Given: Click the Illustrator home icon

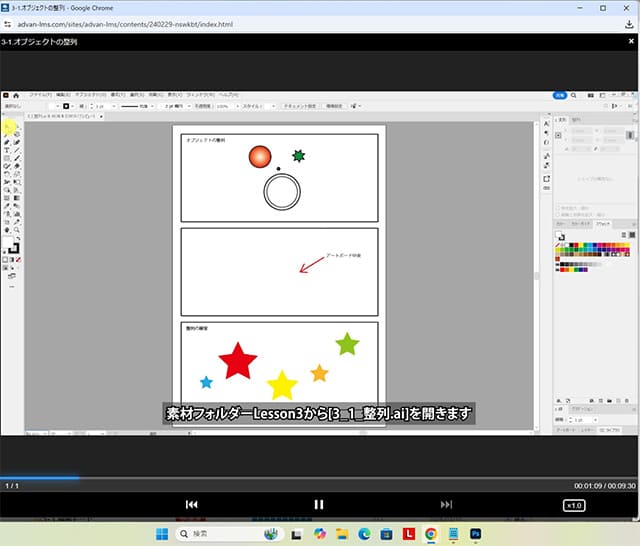Looking at the screenshot, I should [x=16, y=94].
